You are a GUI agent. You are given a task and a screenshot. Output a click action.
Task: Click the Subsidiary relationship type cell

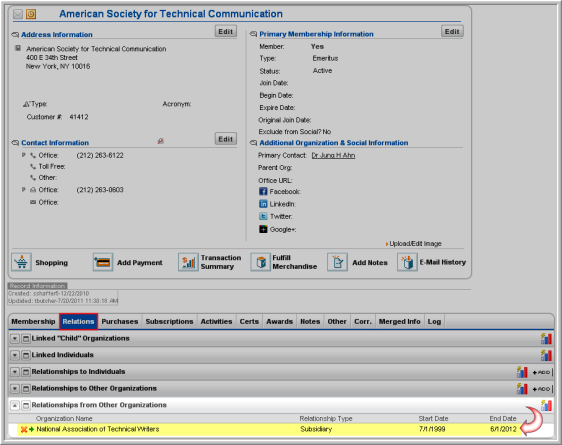316,429
